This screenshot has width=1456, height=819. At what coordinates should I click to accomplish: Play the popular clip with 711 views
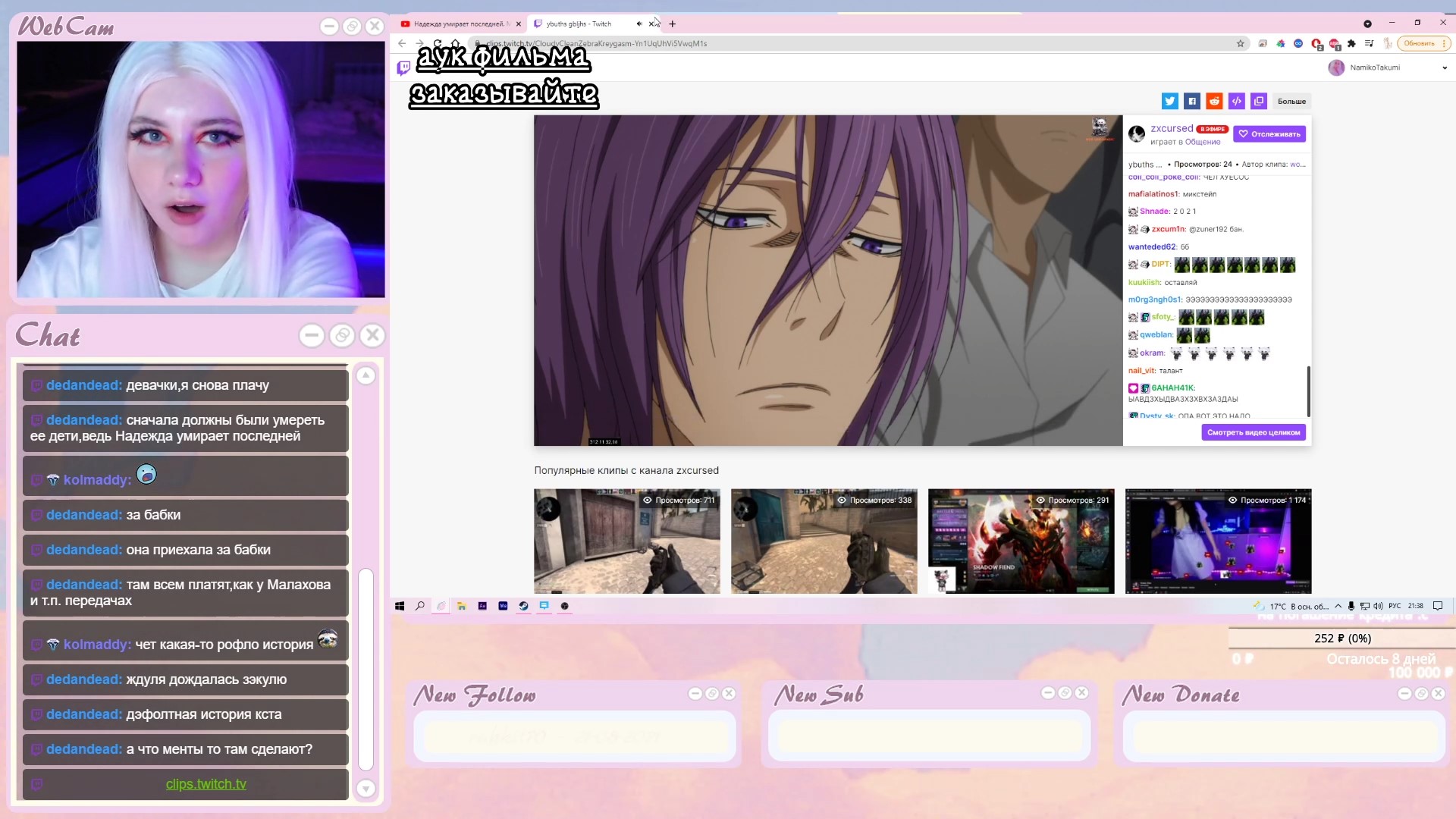(627, 541)
